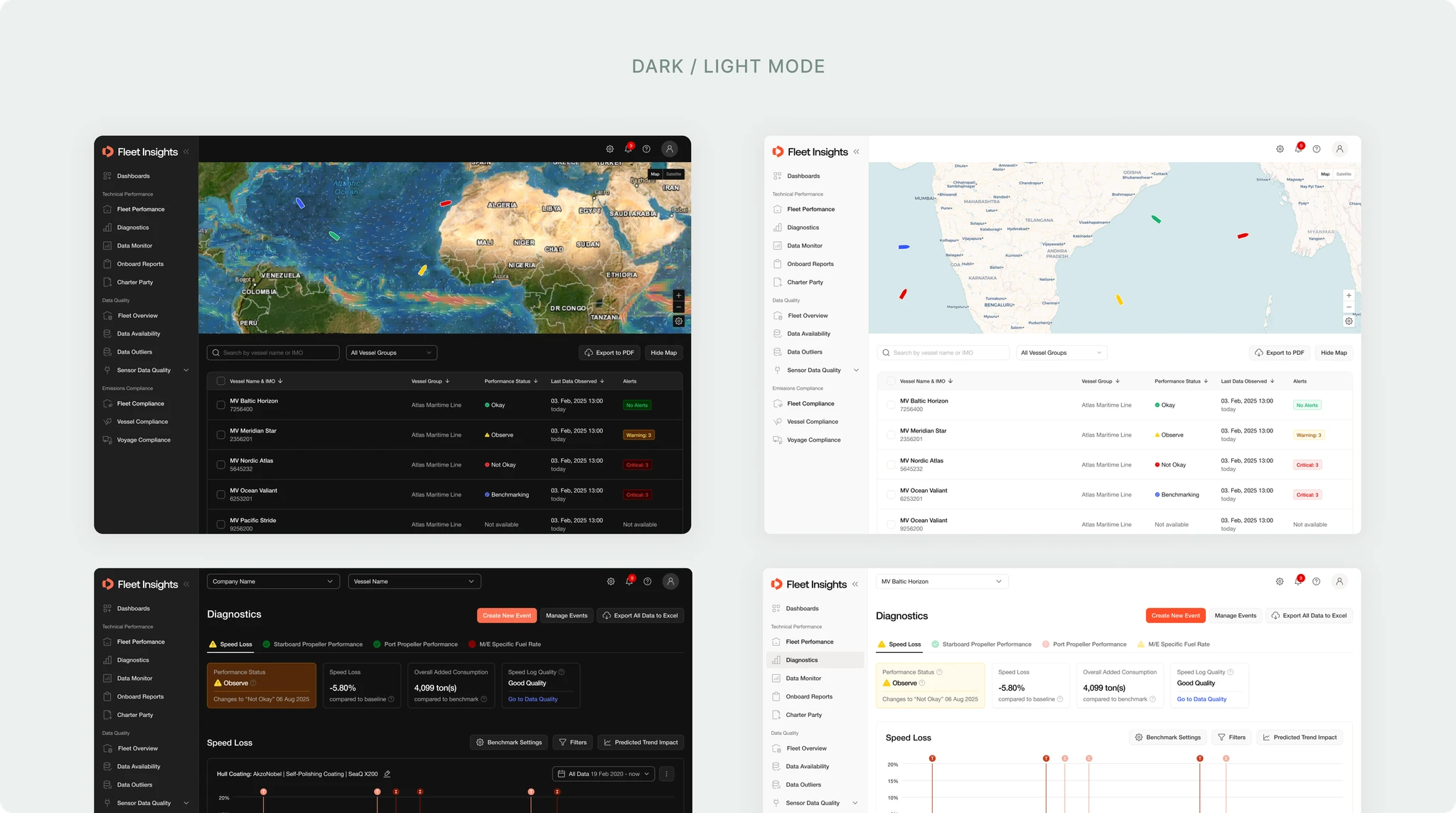Open settings gear in dark diagnostics panel
Screen dimensions: 1456x813
(x=611, y=581)
